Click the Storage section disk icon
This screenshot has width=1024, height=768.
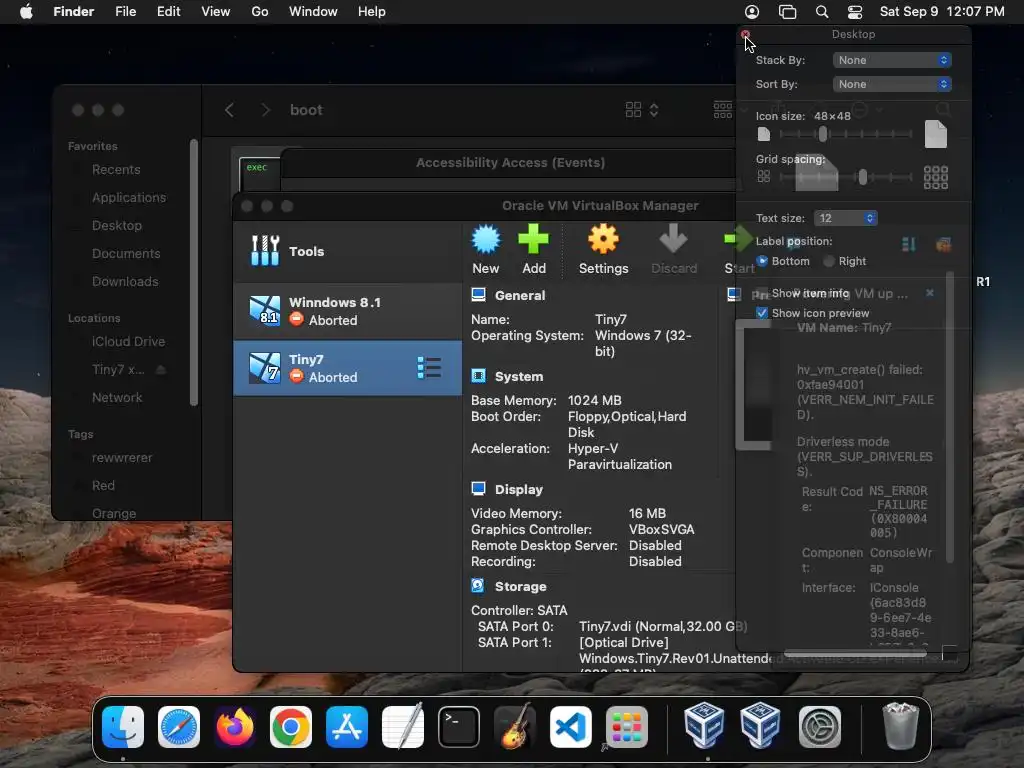(x=478, y=586)
